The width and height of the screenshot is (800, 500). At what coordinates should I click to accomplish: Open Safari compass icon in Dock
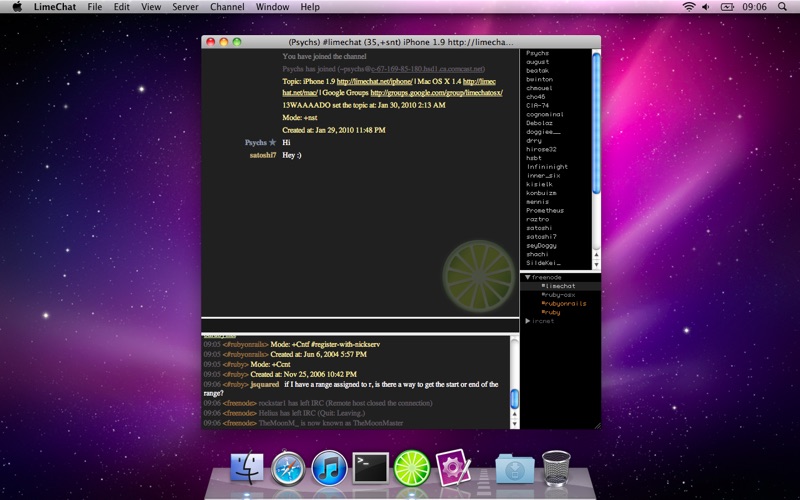tap(288, 467)
